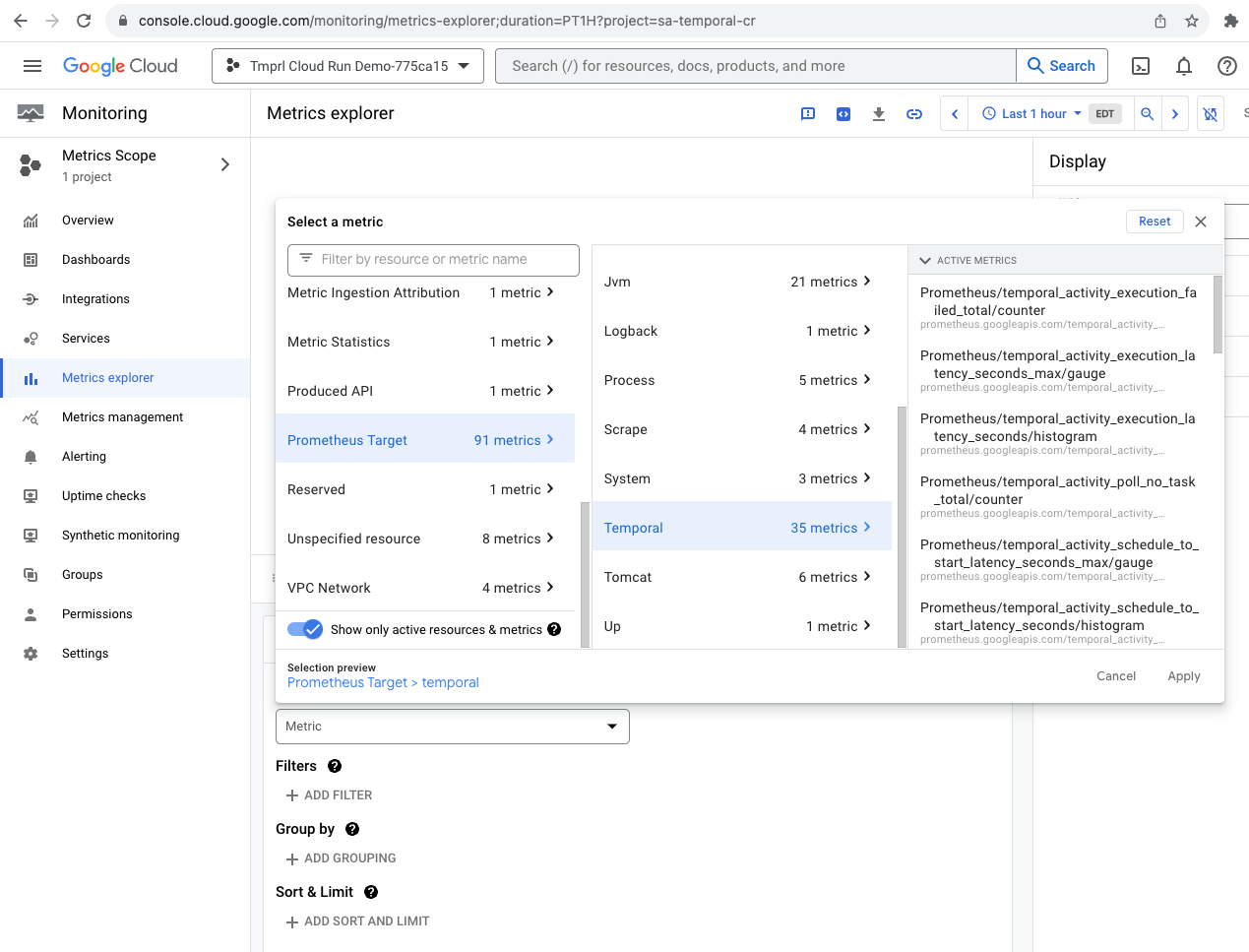Select temporal_activity_execution_failed_total/counter metric
Screen dimensions: 1249x952
1061,307
